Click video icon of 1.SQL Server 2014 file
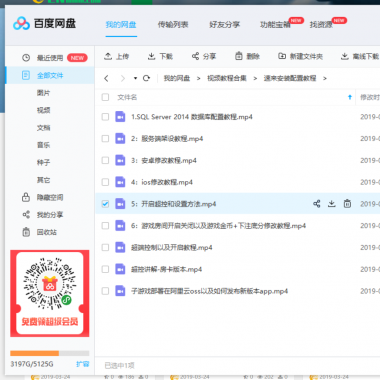 point(120,117)
